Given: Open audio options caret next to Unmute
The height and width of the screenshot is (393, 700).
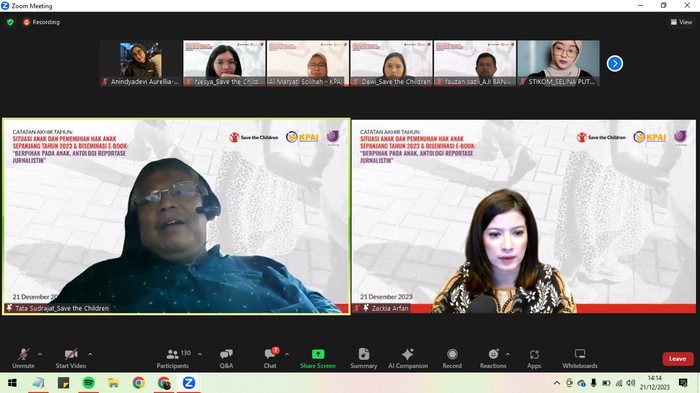Looking at the screenshot, I should click(40, 354).
